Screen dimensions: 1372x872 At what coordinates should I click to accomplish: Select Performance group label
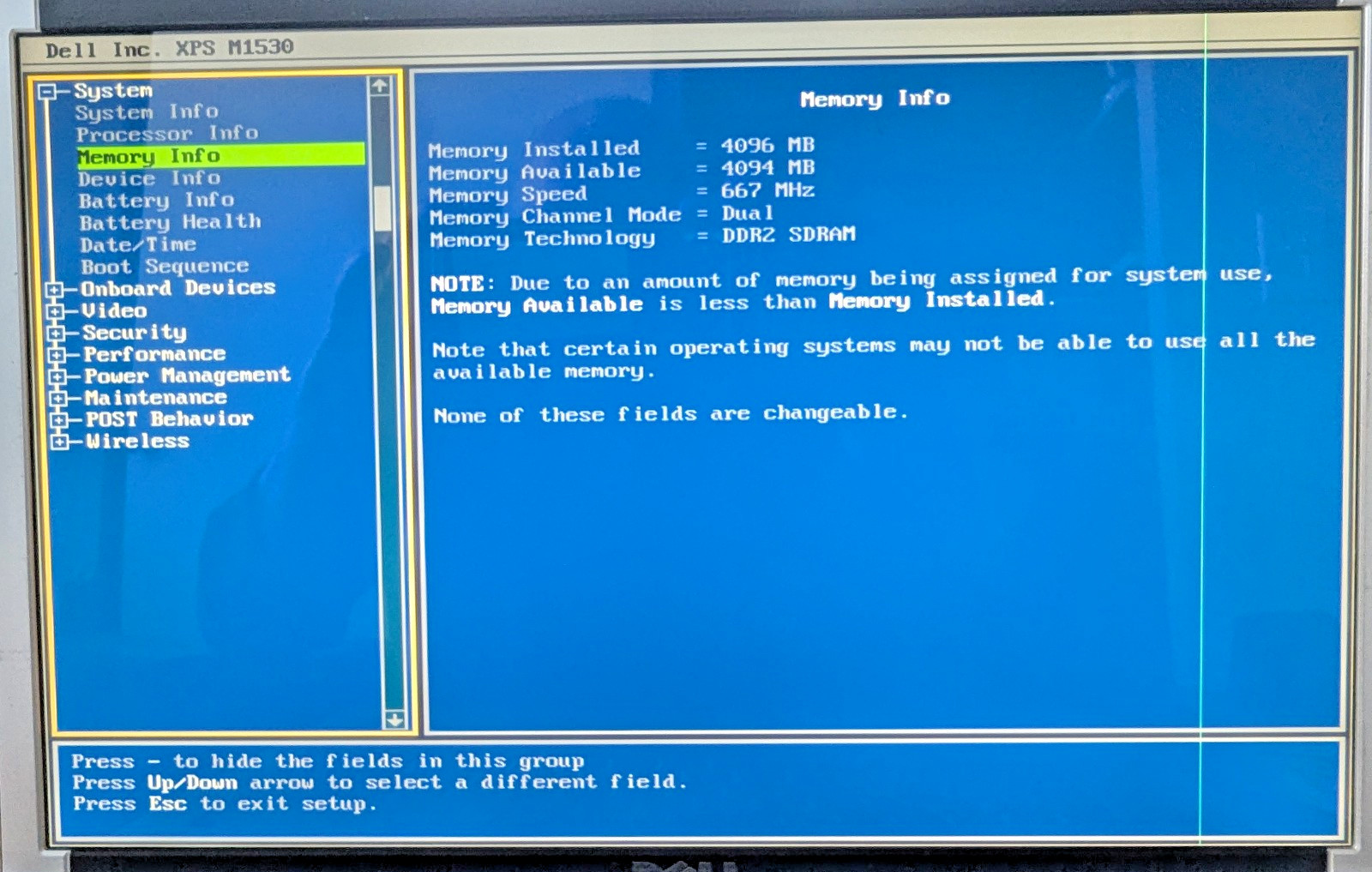coord(154,354)
